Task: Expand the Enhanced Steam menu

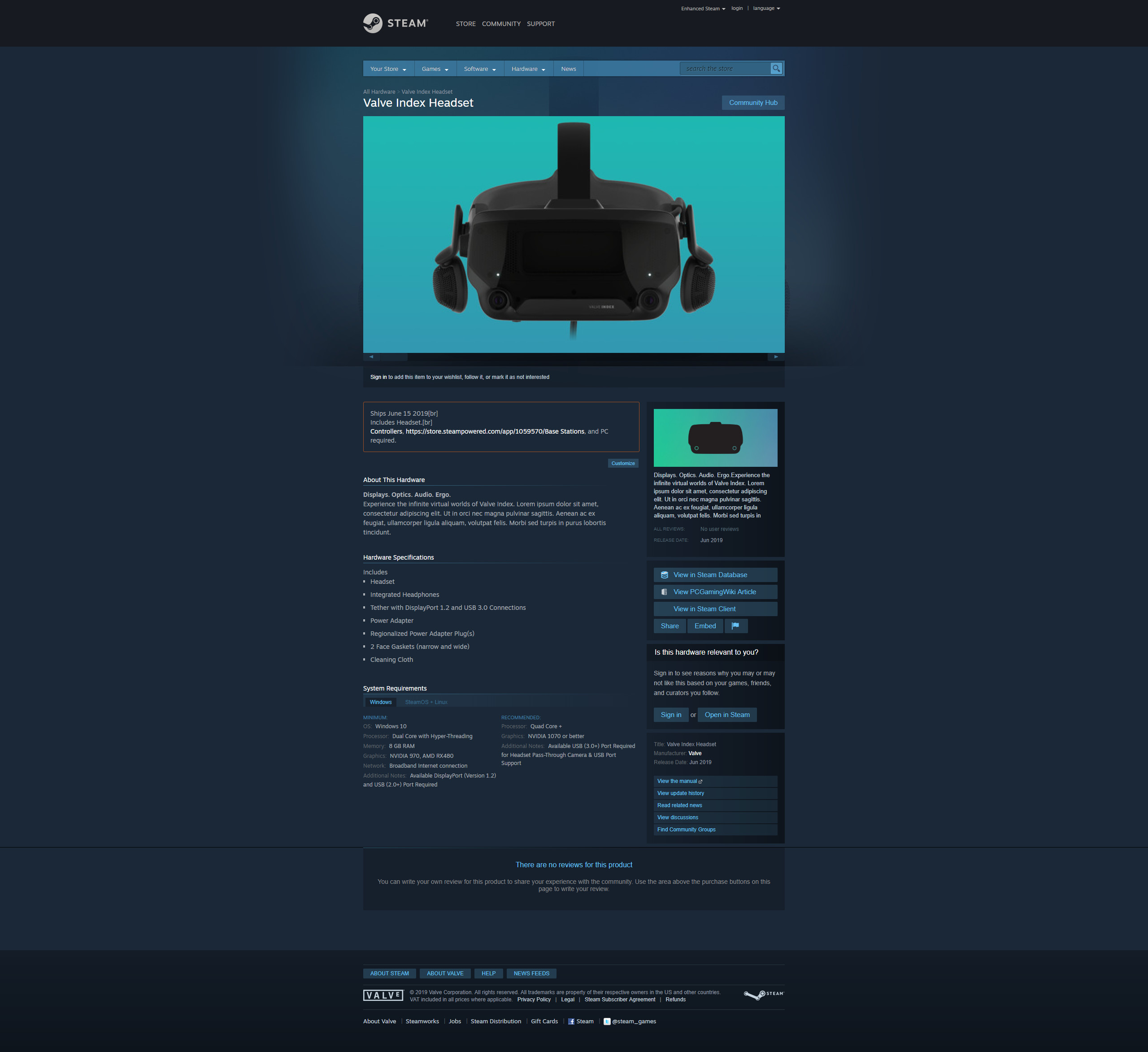Action: [702, 8]
